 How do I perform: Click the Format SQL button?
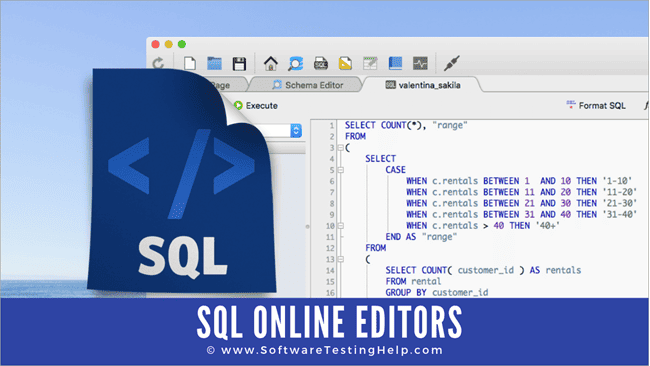596,106
